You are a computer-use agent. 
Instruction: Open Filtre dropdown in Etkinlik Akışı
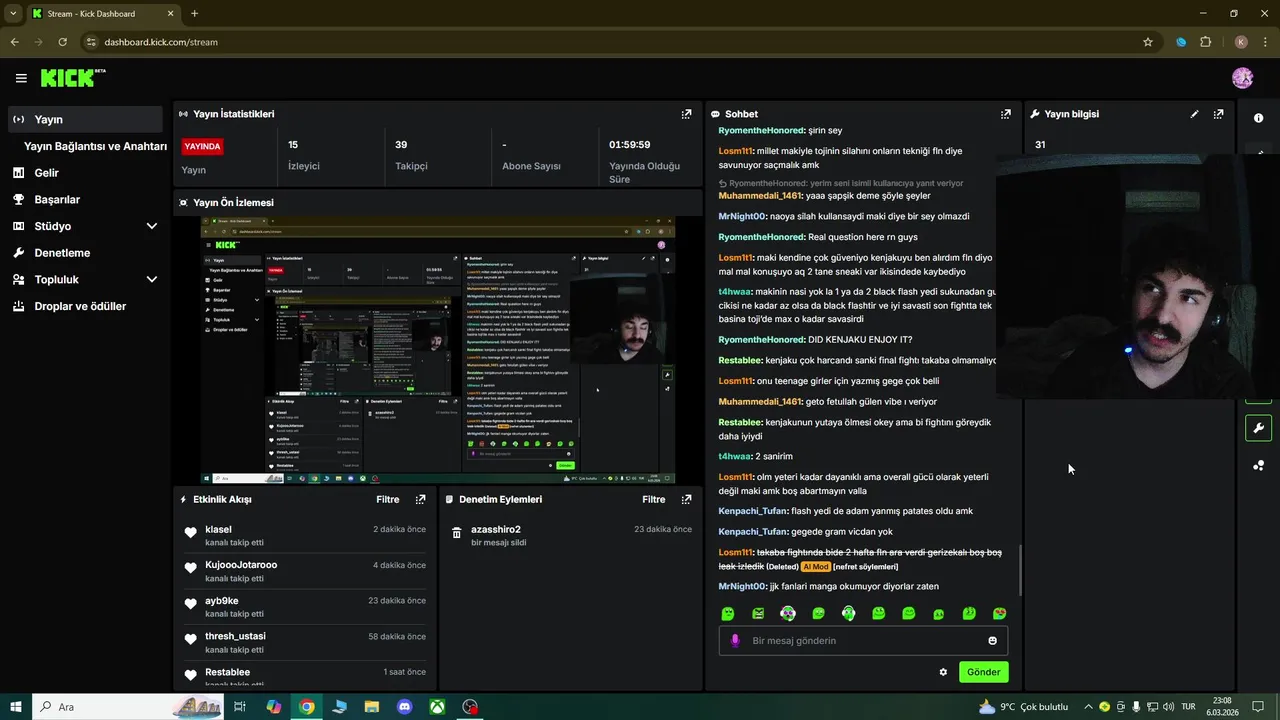pos(387,499)
